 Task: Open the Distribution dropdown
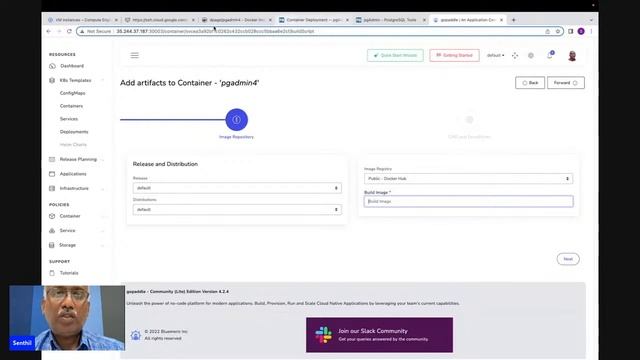pyautogui.click(x=237, y=209)
